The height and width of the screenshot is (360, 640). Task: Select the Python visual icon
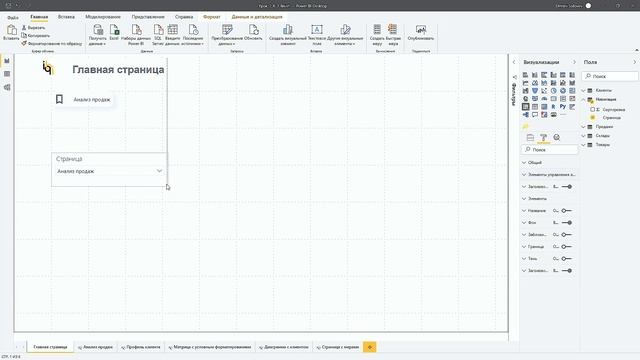(x=563, y=107)
